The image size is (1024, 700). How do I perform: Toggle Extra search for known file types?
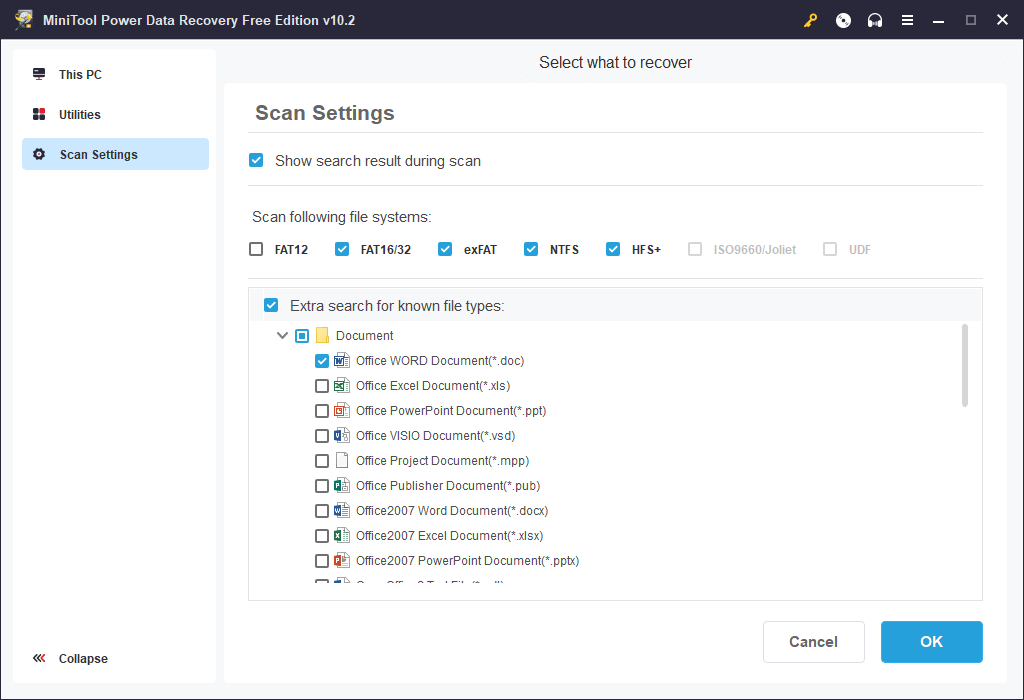click(x=271, y=305)
